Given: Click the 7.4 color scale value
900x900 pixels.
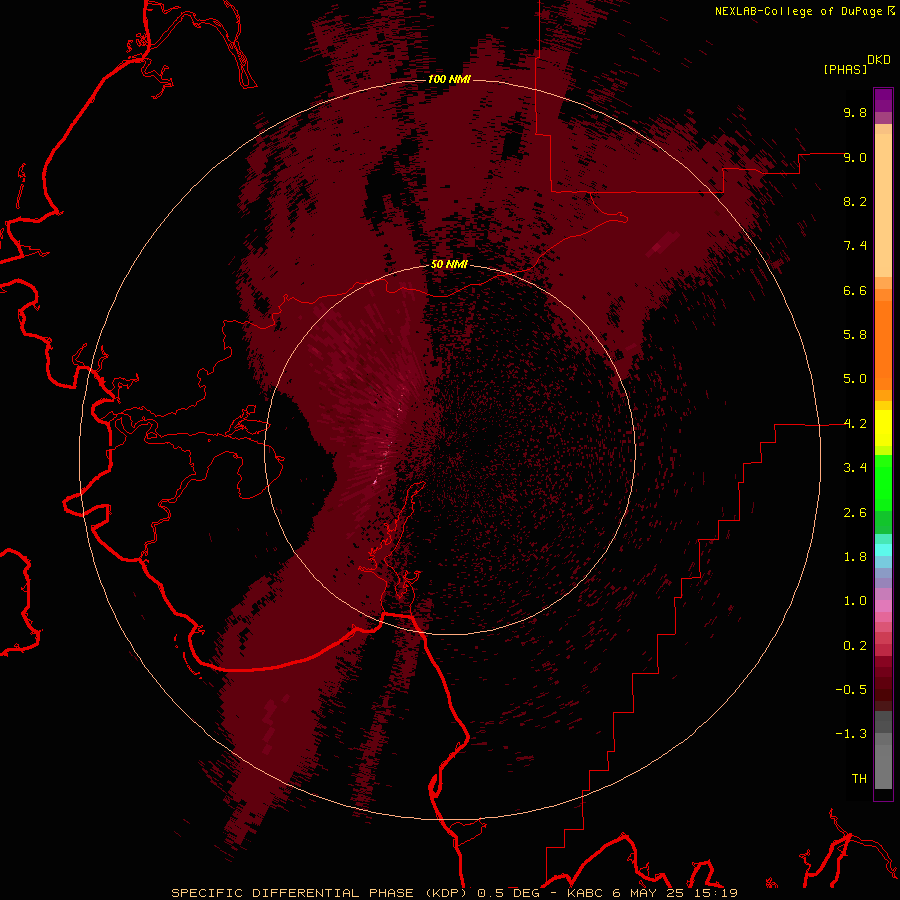Looking at the screenshot, I should (x=855, y=246).
